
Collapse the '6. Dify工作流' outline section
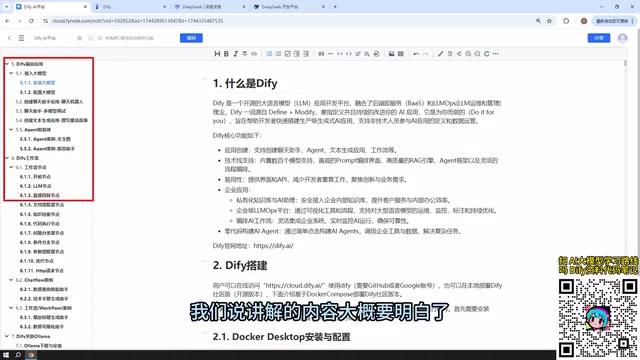7,158
